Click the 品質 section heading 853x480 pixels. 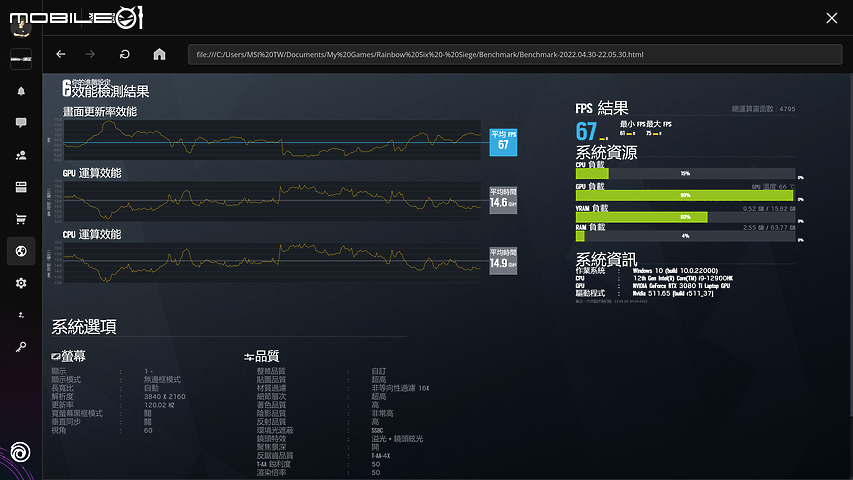[267, 356]
